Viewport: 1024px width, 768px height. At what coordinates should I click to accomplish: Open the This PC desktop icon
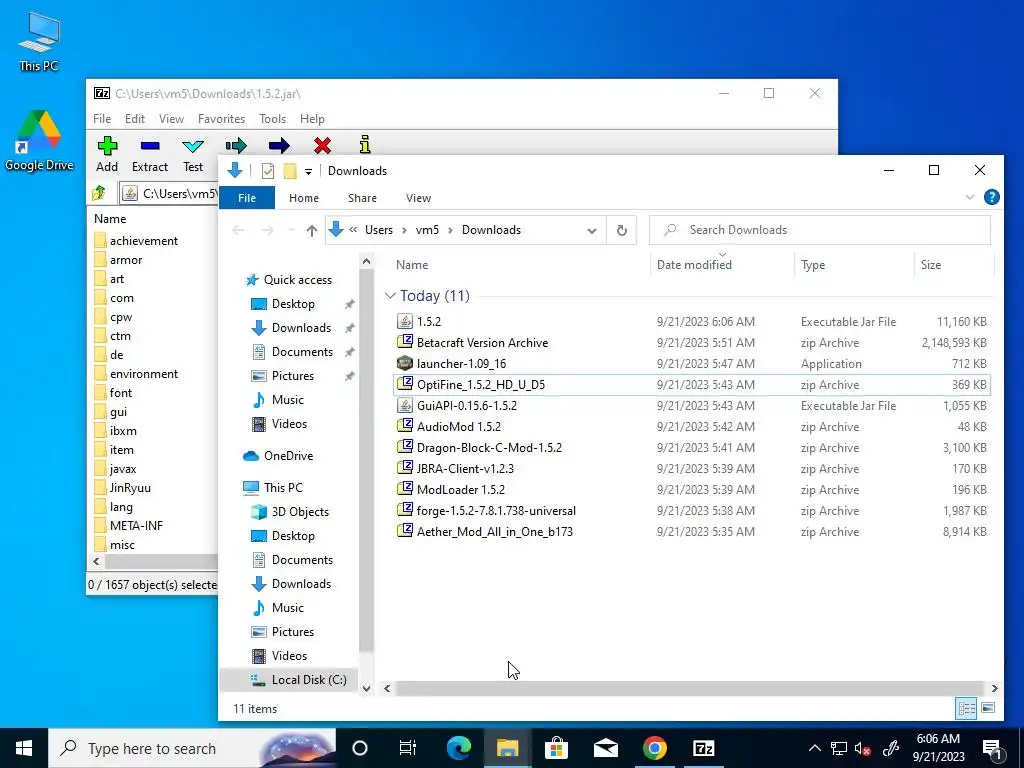[39, 41]
